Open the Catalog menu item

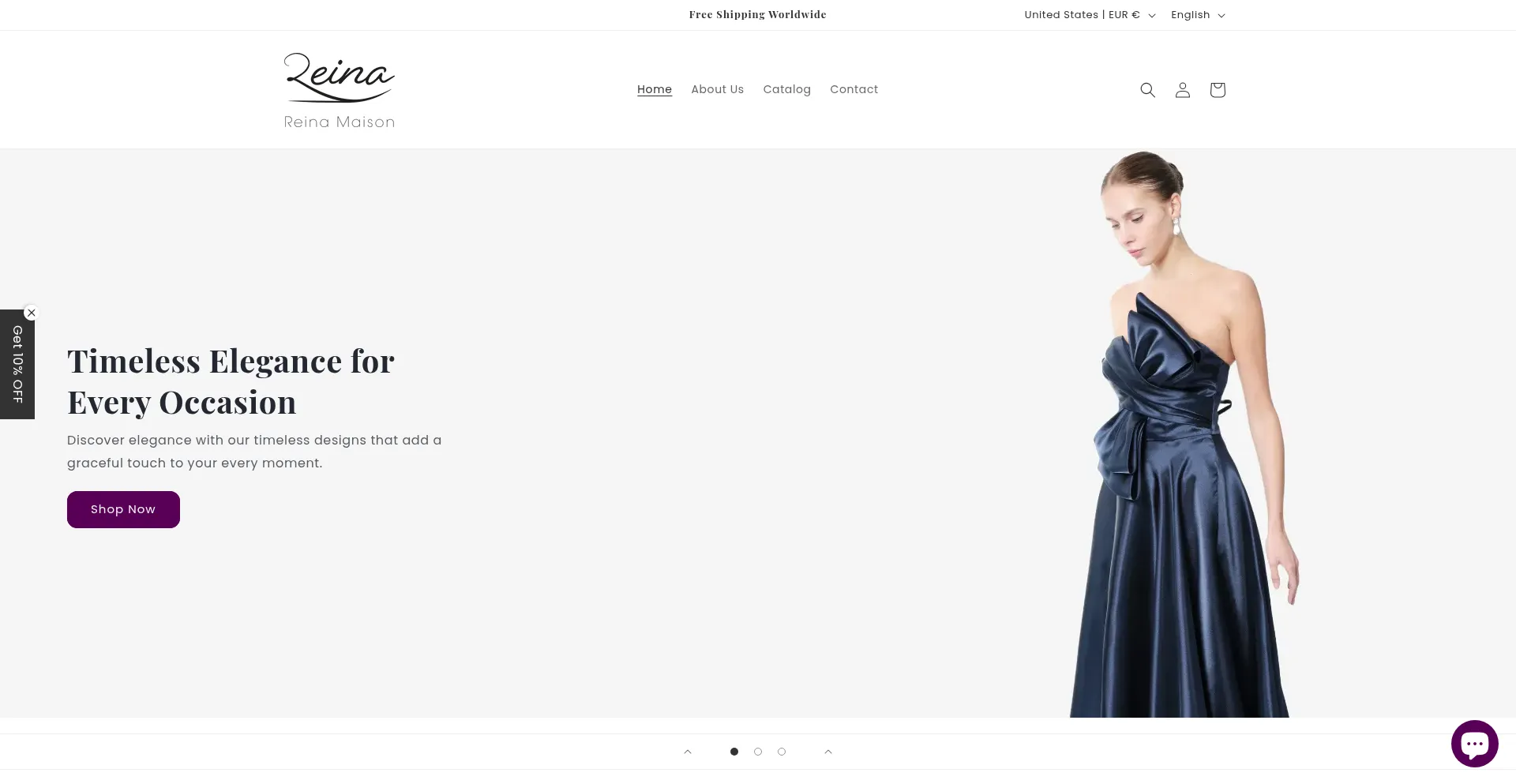786,90
